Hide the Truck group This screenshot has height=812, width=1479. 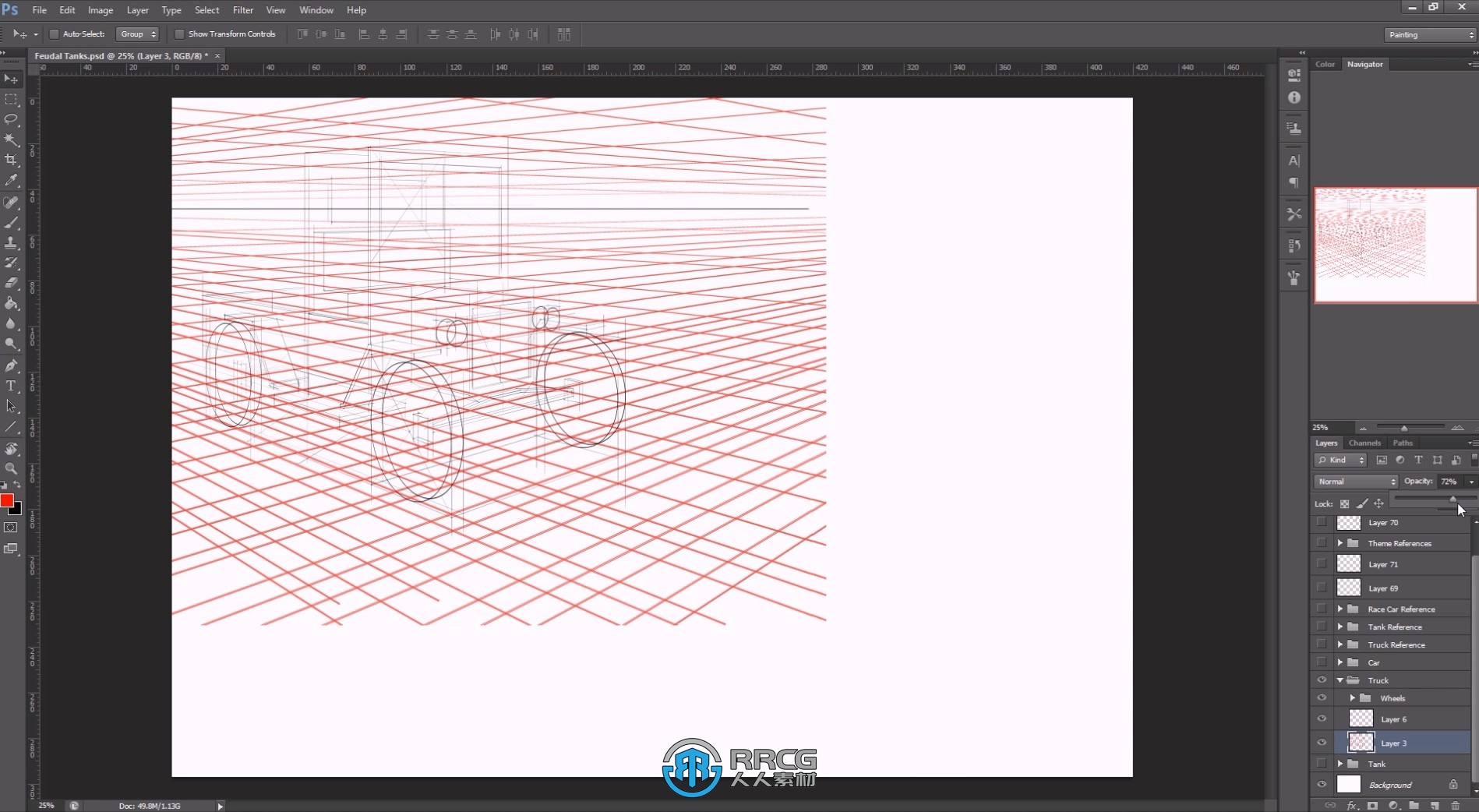coord(1322,680)
